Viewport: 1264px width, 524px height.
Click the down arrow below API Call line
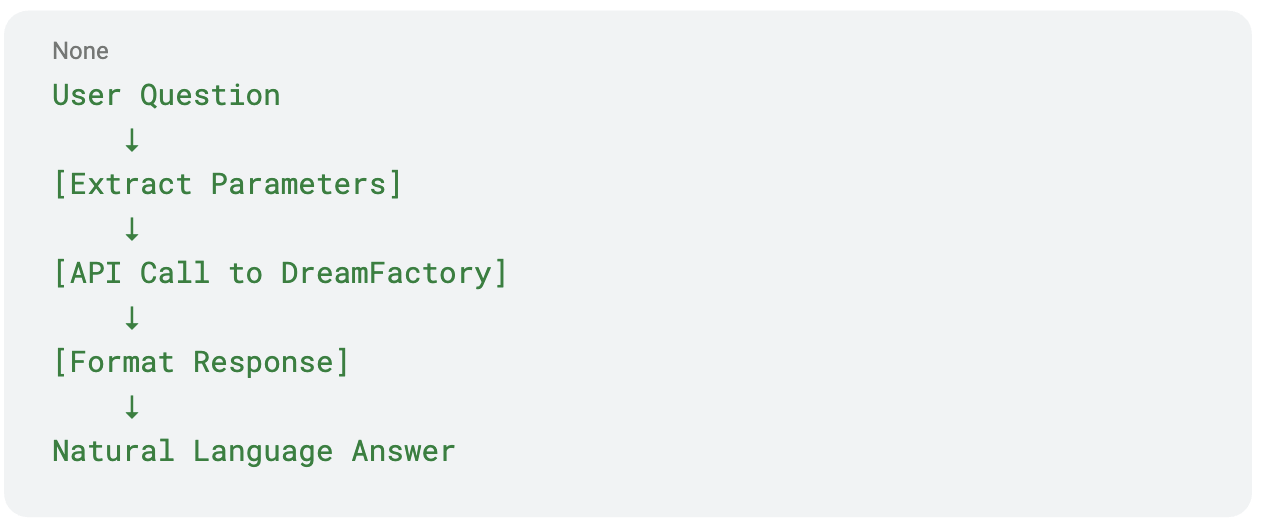[x=131, y=318]
